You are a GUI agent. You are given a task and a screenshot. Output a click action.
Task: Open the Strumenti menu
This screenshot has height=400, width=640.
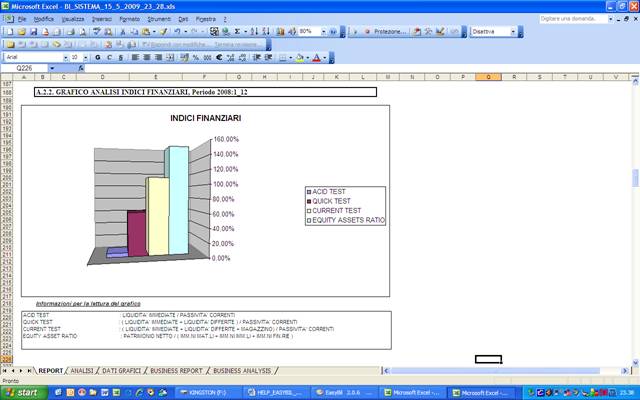(159, 19)
